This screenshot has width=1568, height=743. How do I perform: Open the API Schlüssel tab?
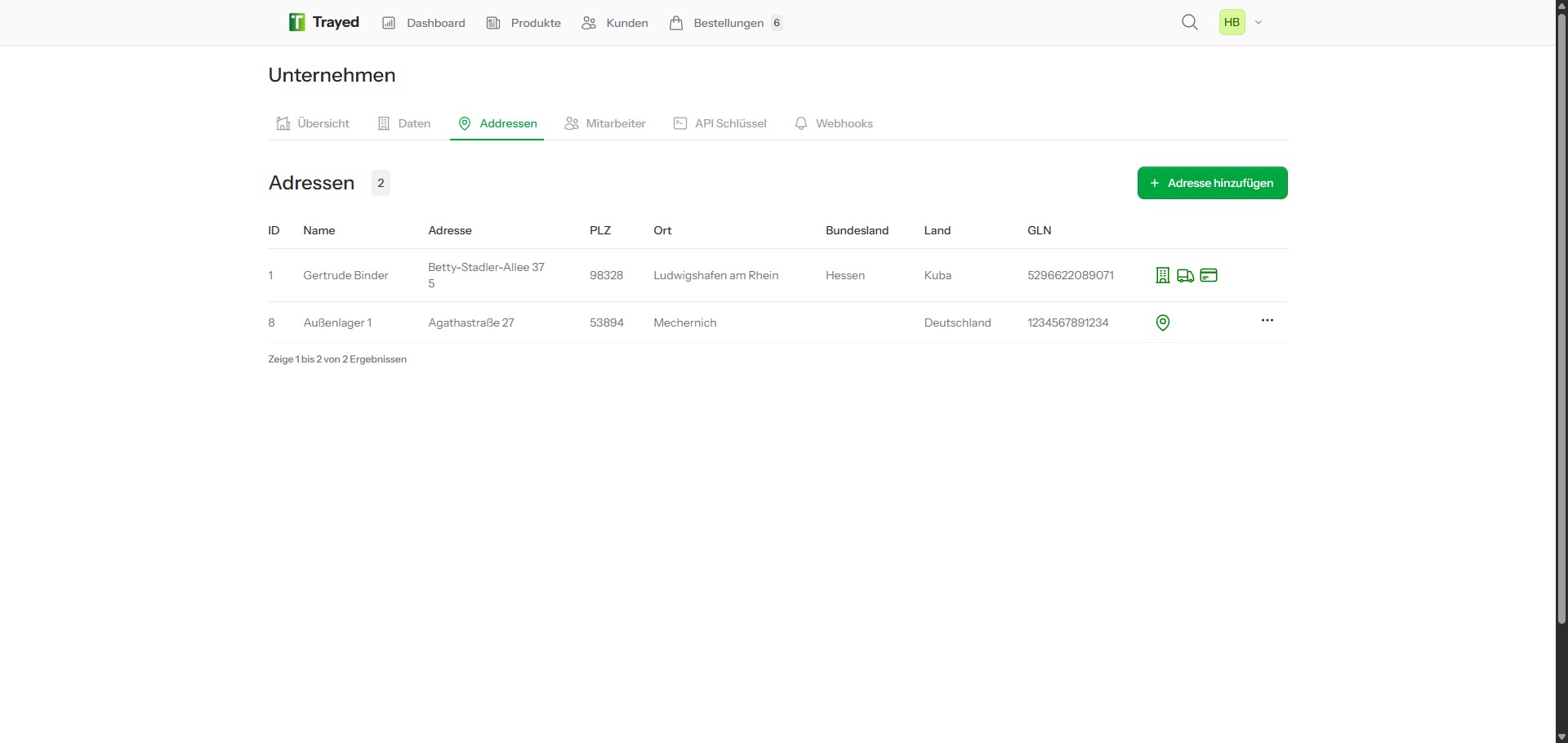pyautogui.click(x=730, y=123)
